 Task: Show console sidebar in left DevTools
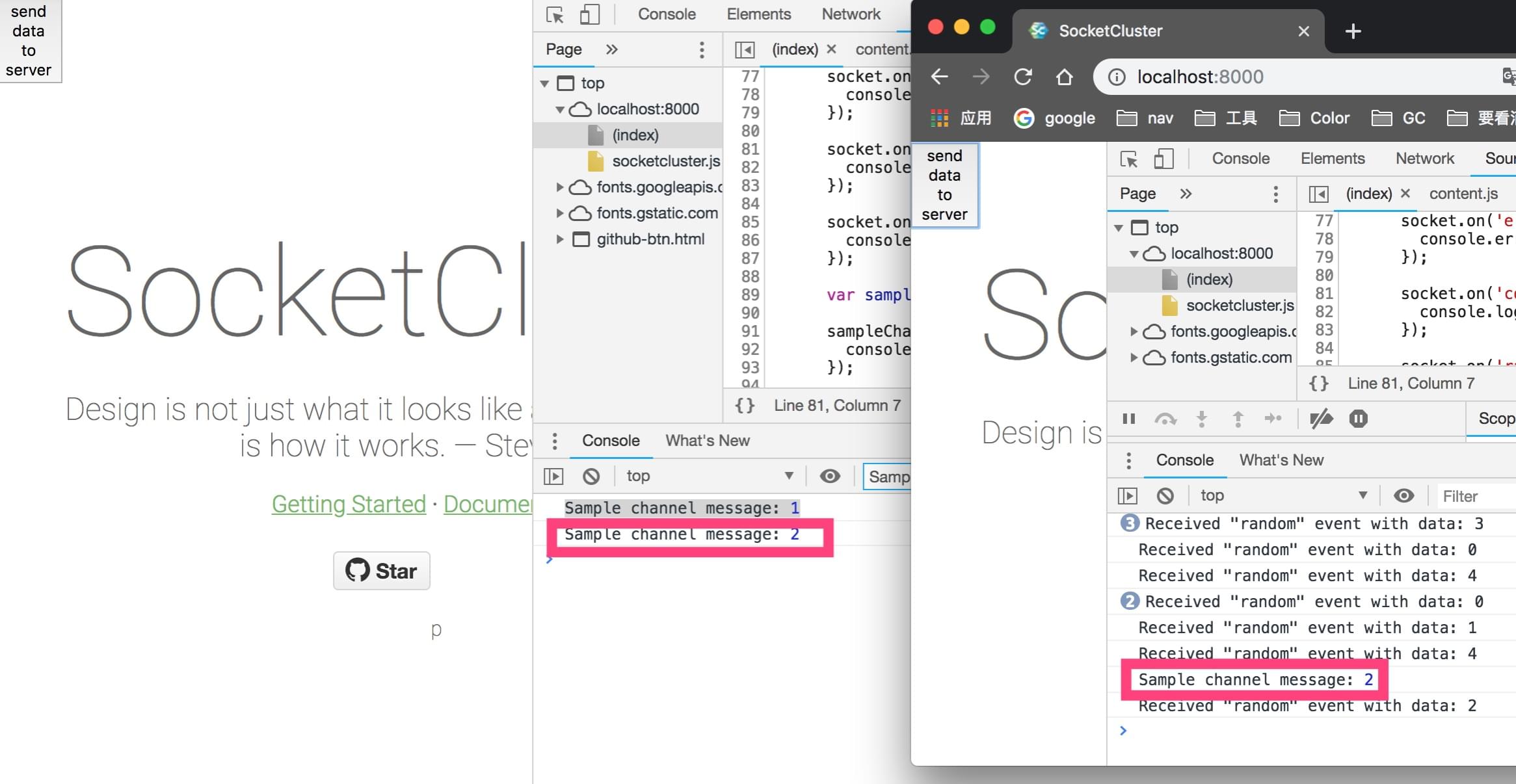(553, 477)
